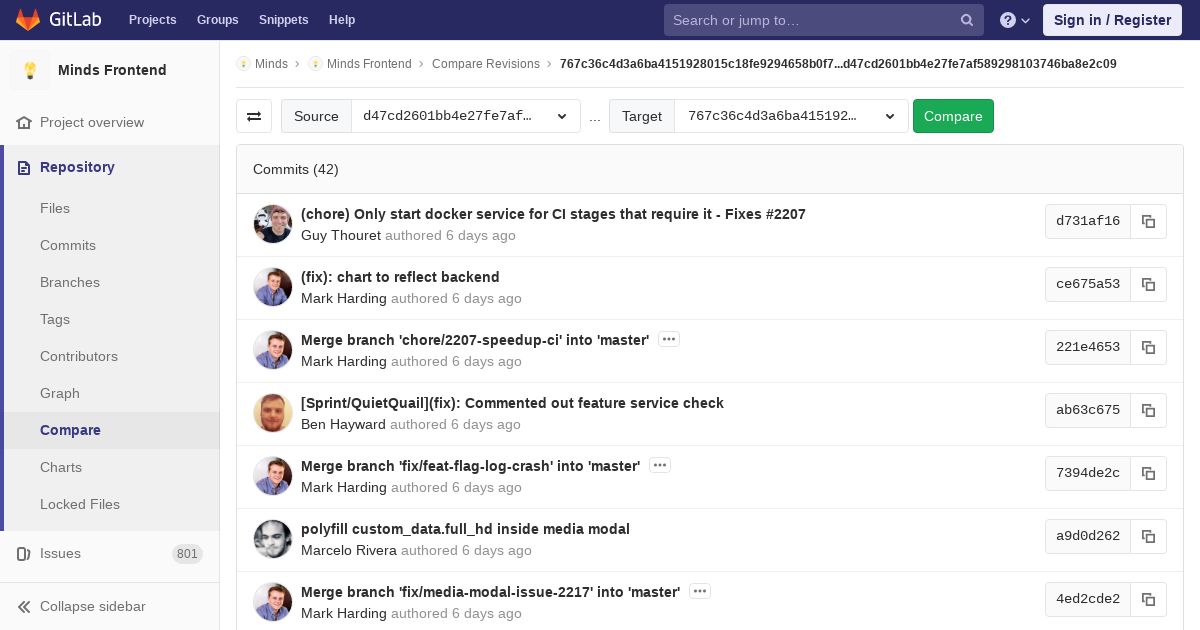Open the Commits sidebar item
Image resolution: width=1200 pixels, height=630 pixels.
[68, 245]
